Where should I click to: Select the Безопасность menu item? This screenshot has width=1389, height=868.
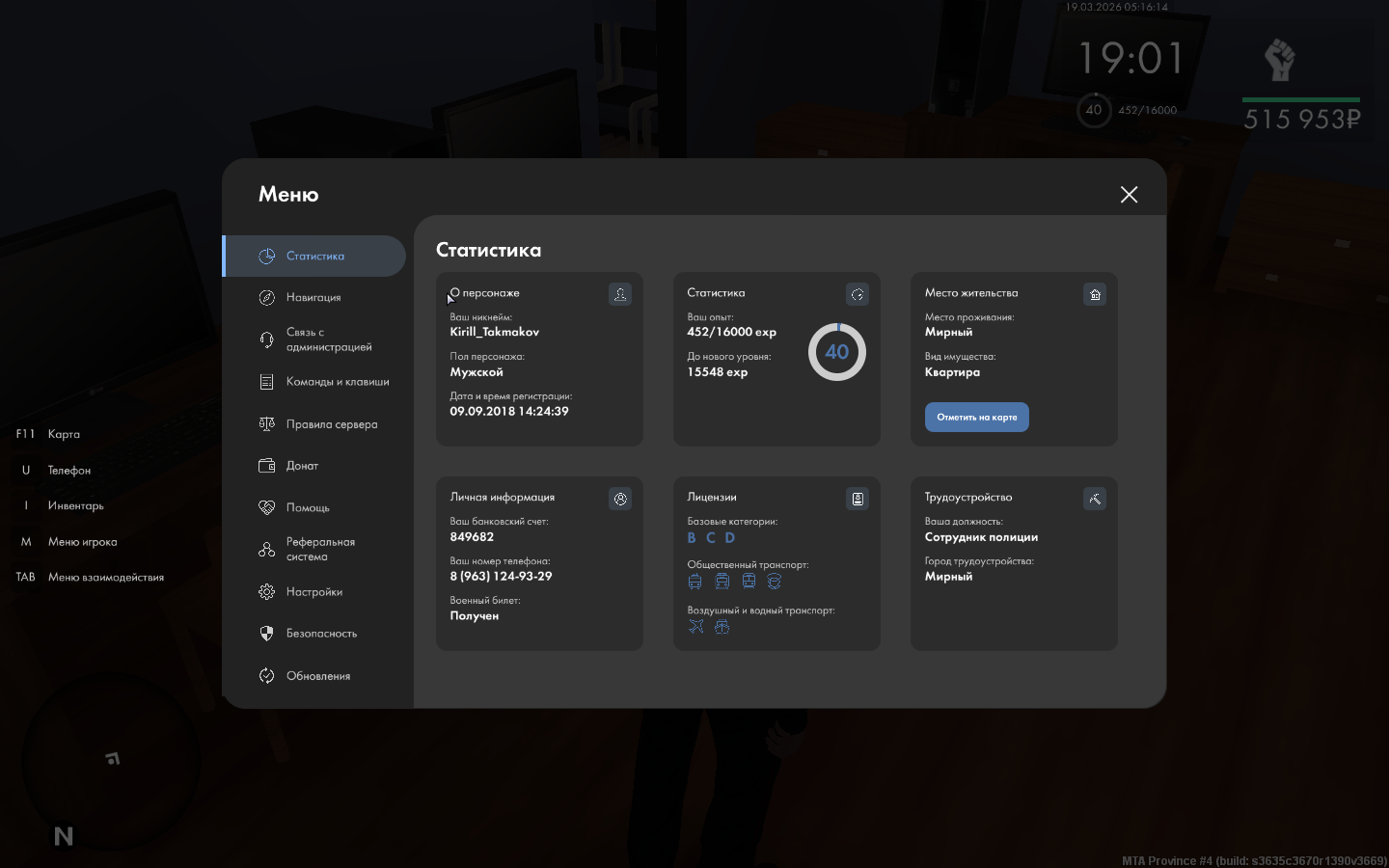tap(321, 634)
